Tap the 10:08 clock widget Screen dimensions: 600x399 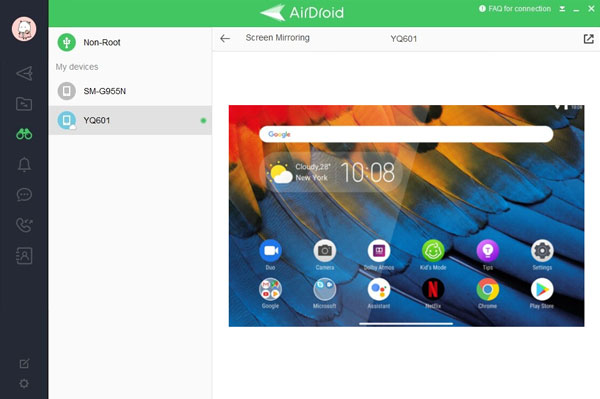[x=367, y=173]
